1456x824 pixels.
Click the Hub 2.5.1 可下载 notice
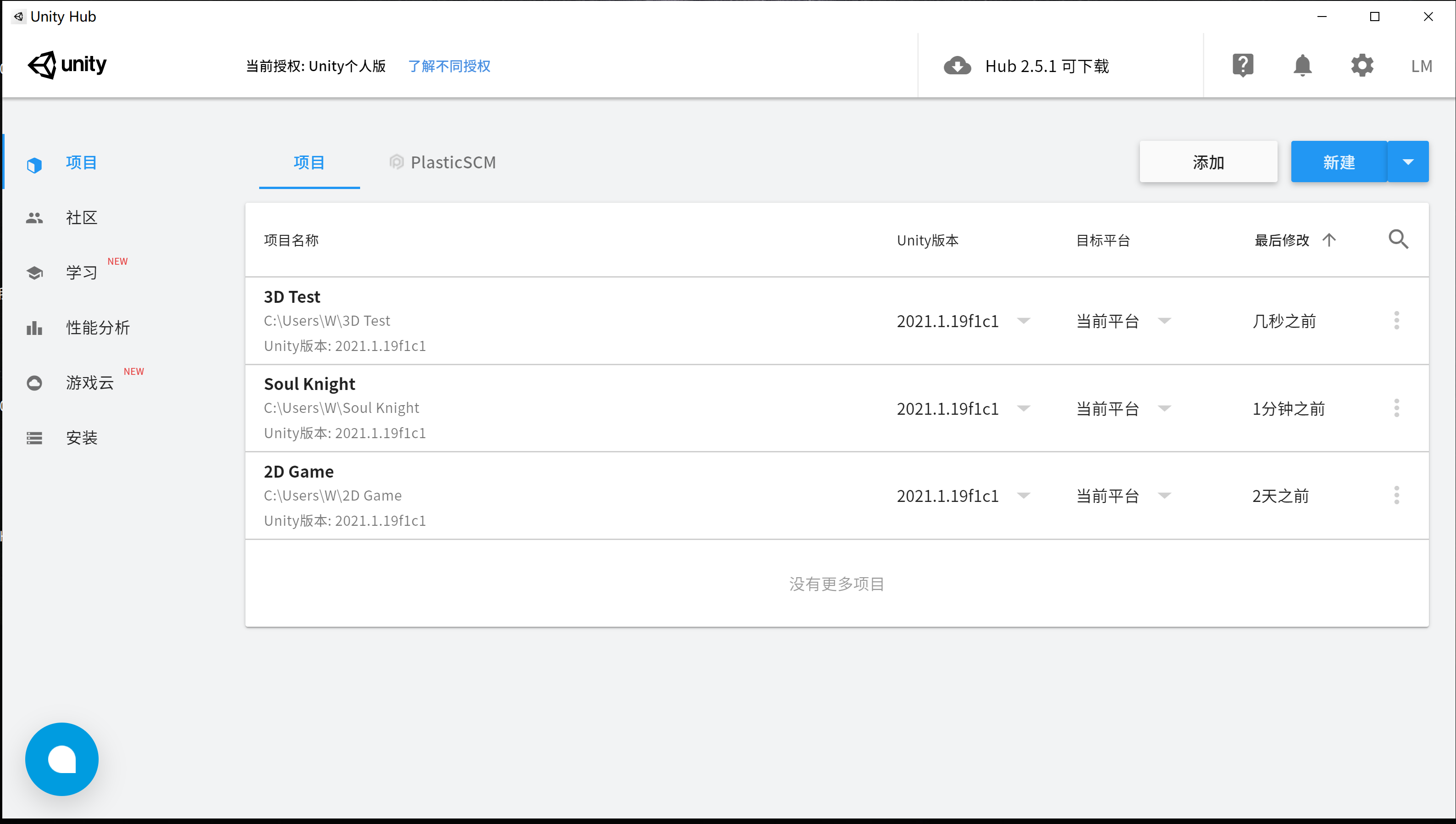pyautogui.click(x=1046, y=66)
